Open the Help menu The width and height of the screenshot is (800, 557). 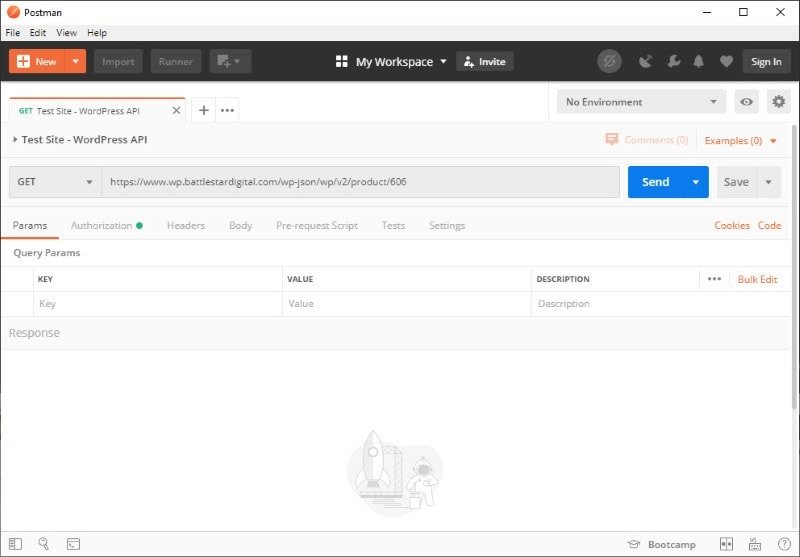[97, 33]
